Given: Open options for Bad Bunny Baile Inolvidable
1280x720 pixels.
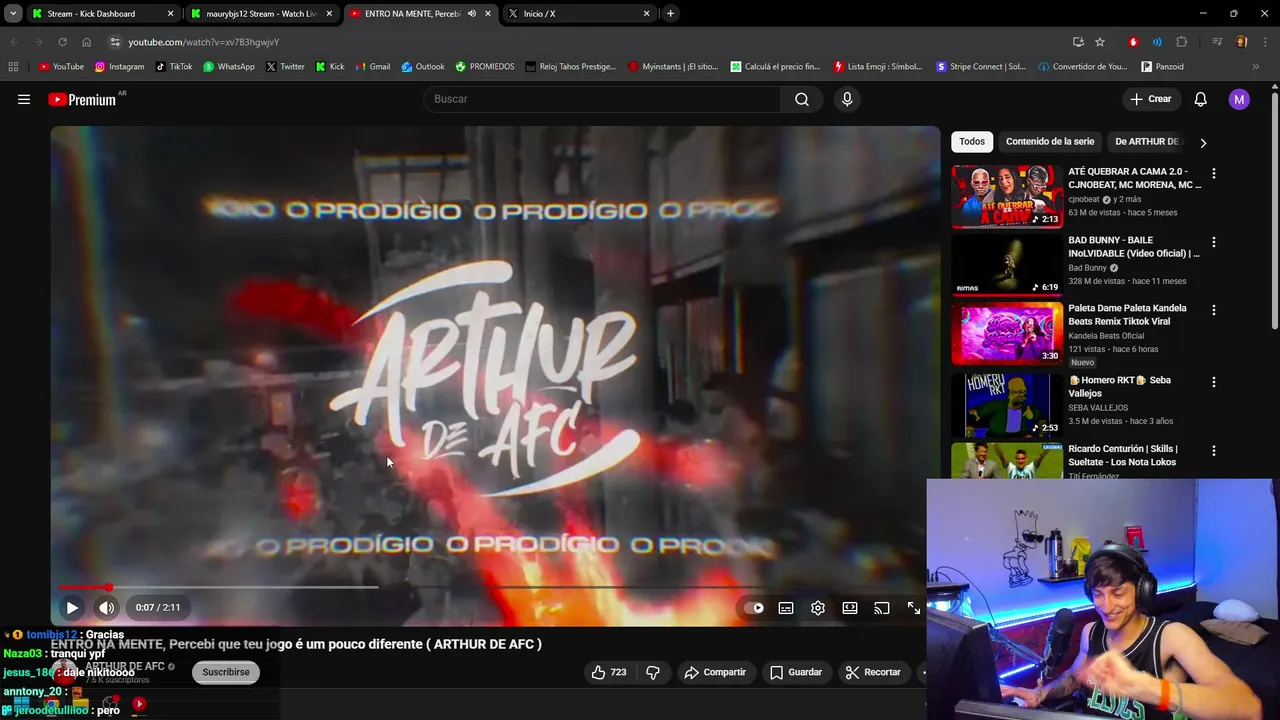Looking at the screenshot, I should click(x=1214, y=242).
